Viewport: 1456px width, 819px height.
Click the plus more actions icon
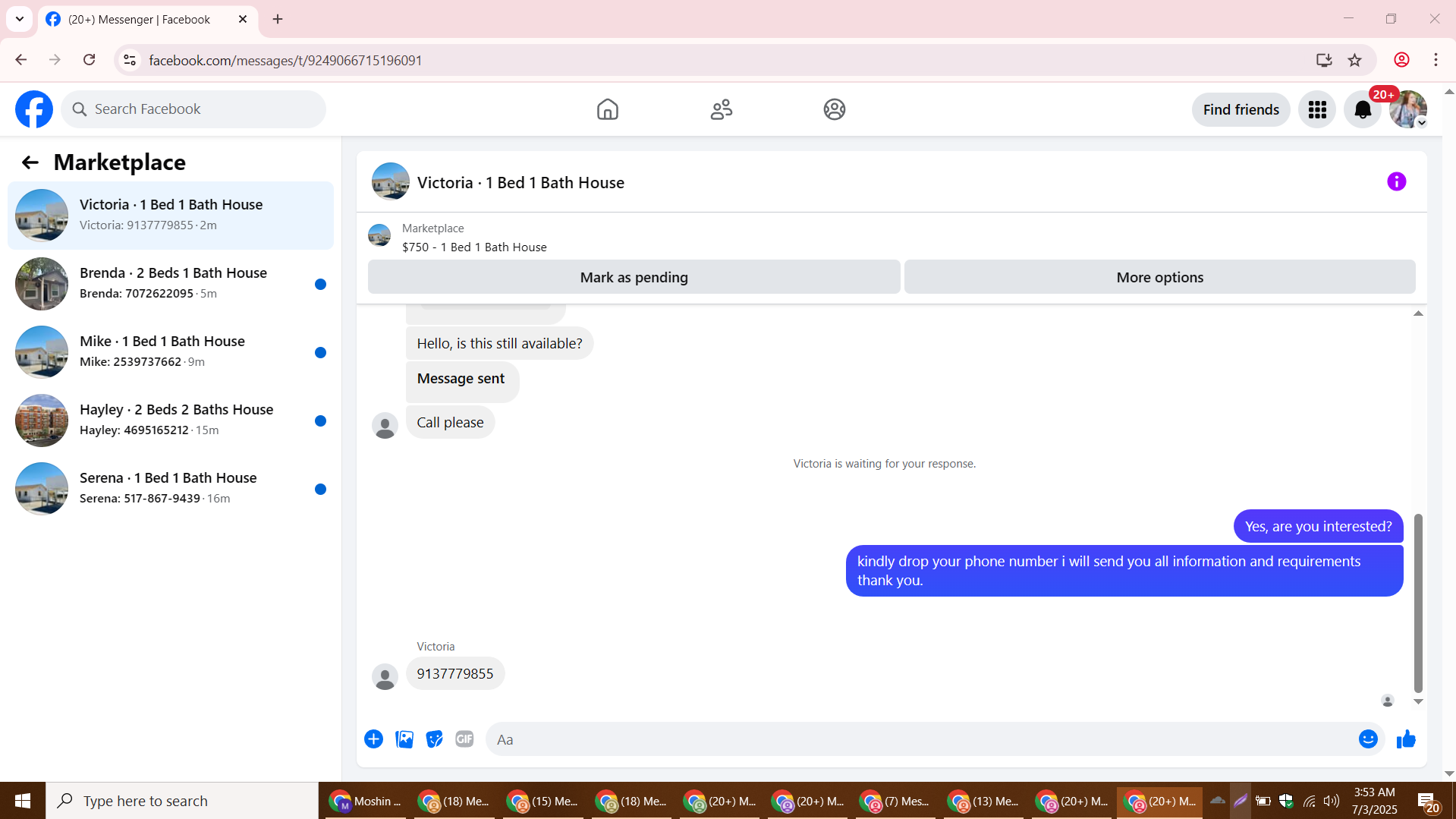click(373, 739)
